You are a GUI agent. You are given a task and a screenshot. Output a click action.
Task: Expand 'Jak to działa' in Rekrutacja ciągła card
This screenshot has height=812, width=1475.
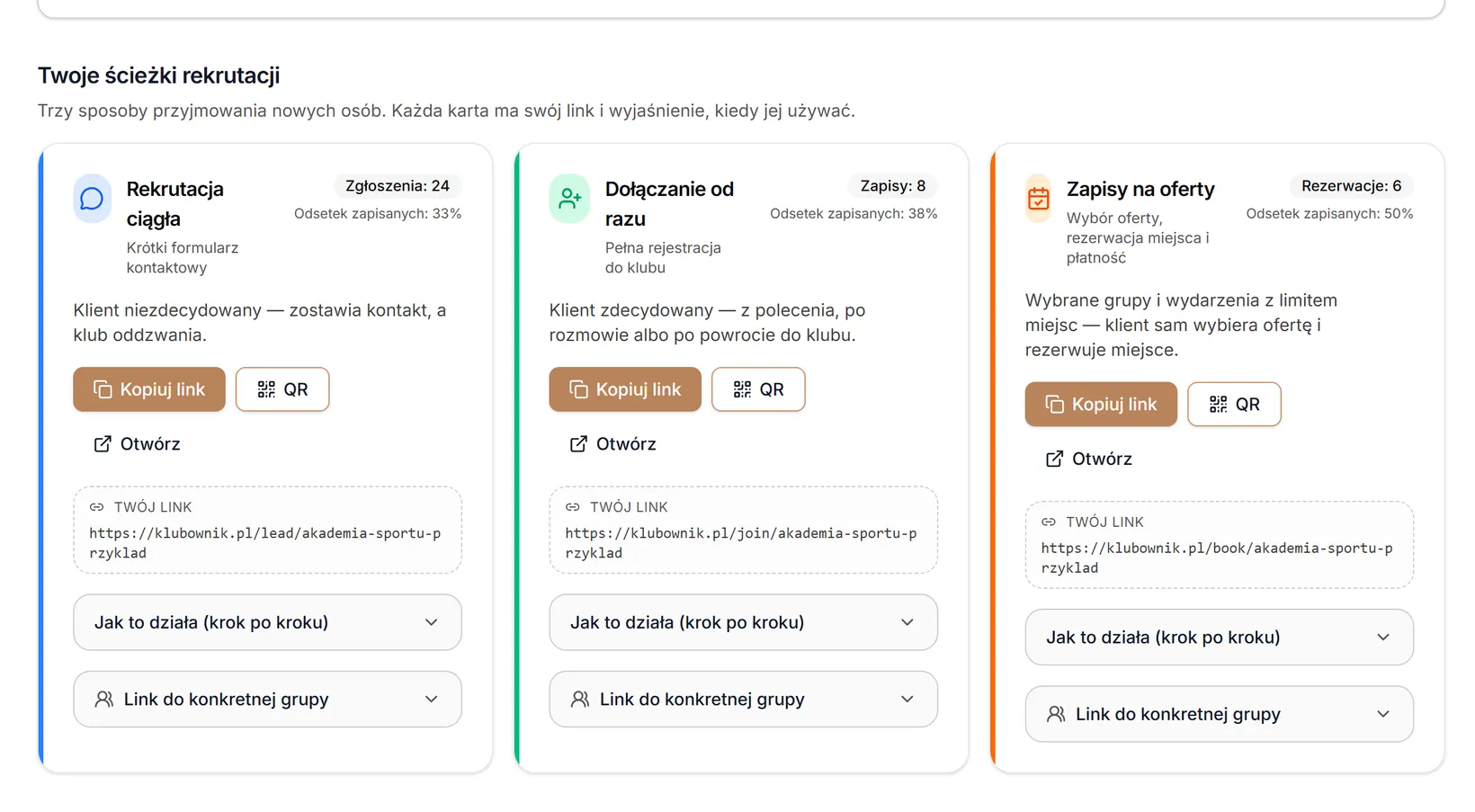[267, 622]
